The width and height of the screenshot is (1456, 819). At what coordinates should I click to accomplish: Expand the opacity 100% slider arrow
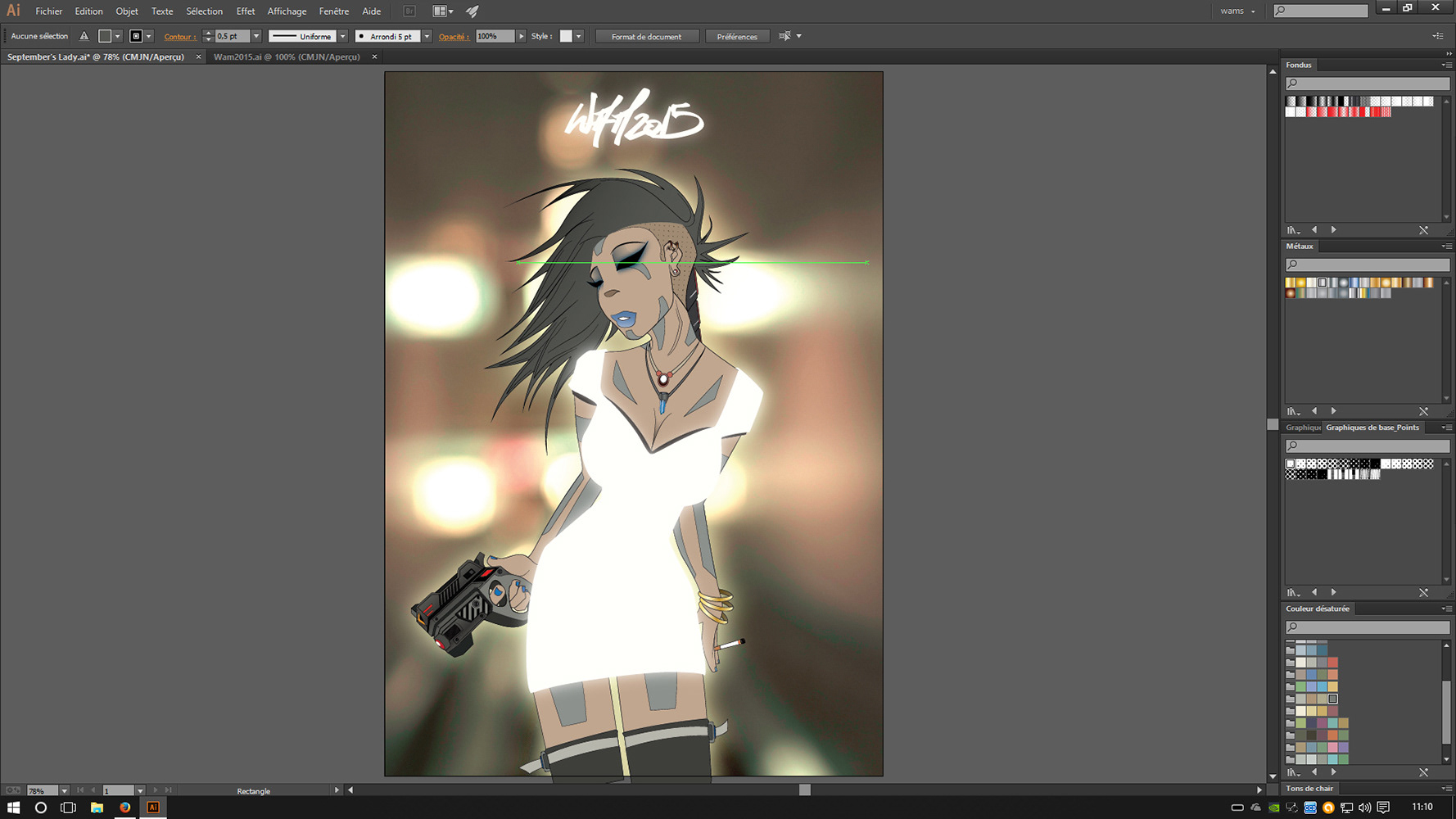(521, 36)
